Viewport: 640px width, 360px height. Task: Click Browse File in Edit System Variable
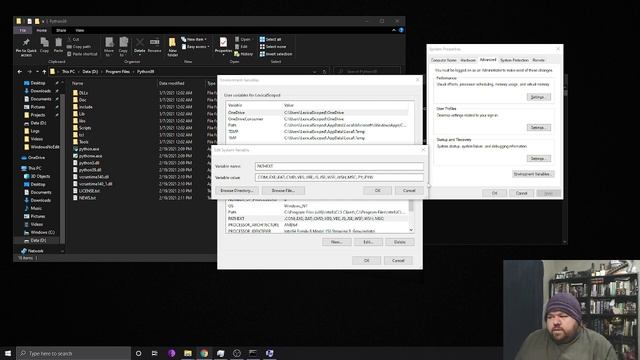(x=283, y=191)
